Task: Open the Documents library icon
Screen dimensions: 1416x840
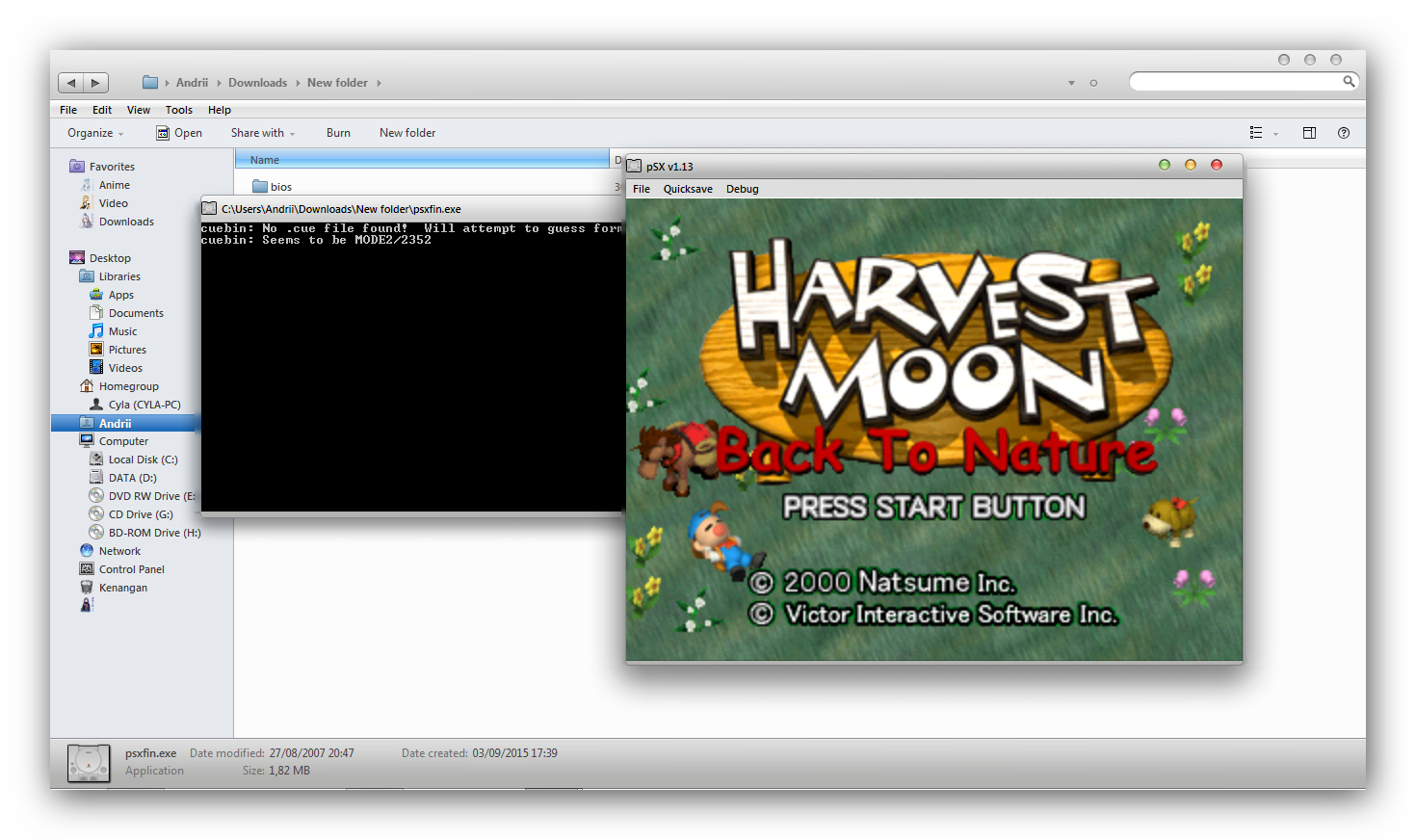Action: tap(96, 313)
